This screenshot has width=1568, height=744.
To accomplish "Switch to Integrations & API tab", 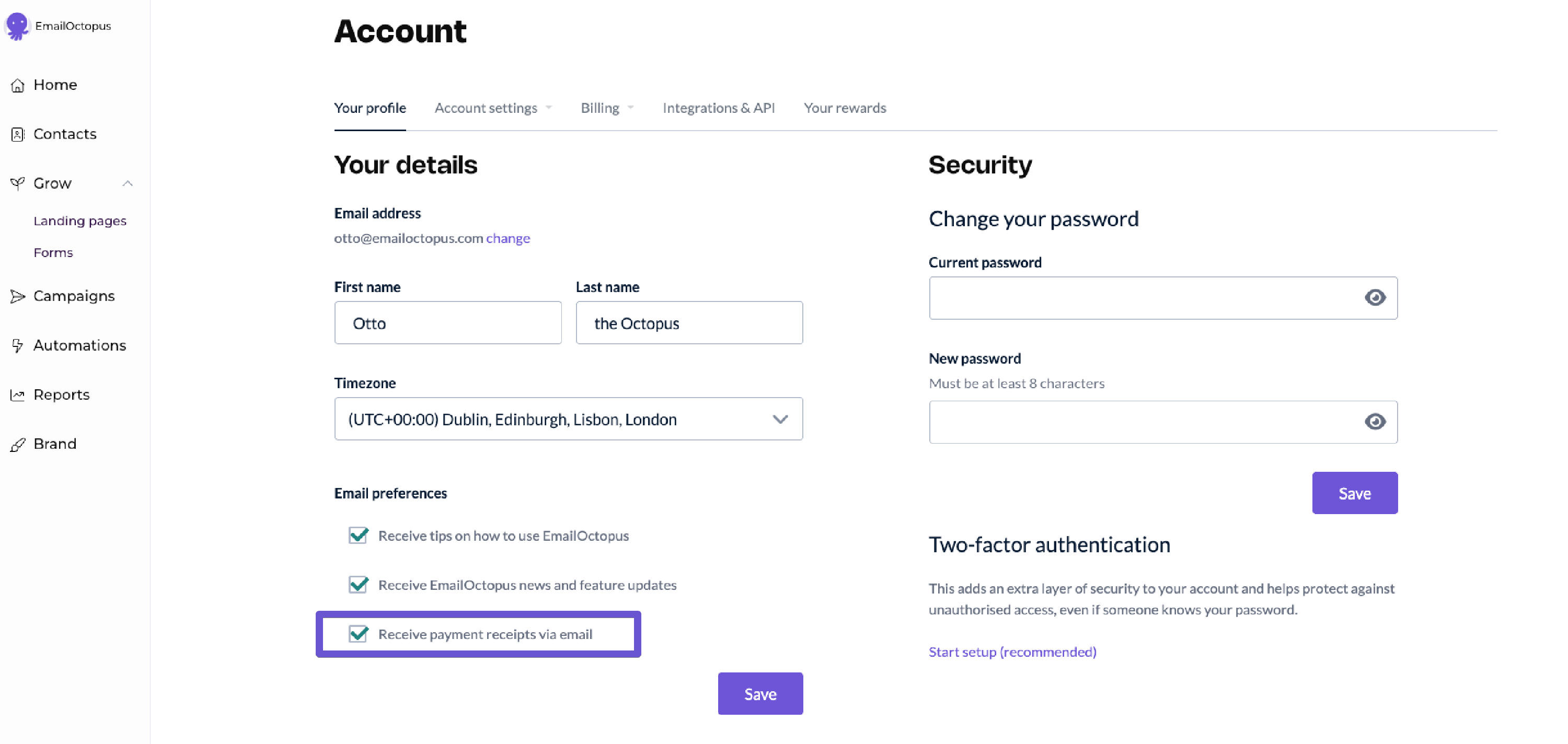I will [718, 108].
